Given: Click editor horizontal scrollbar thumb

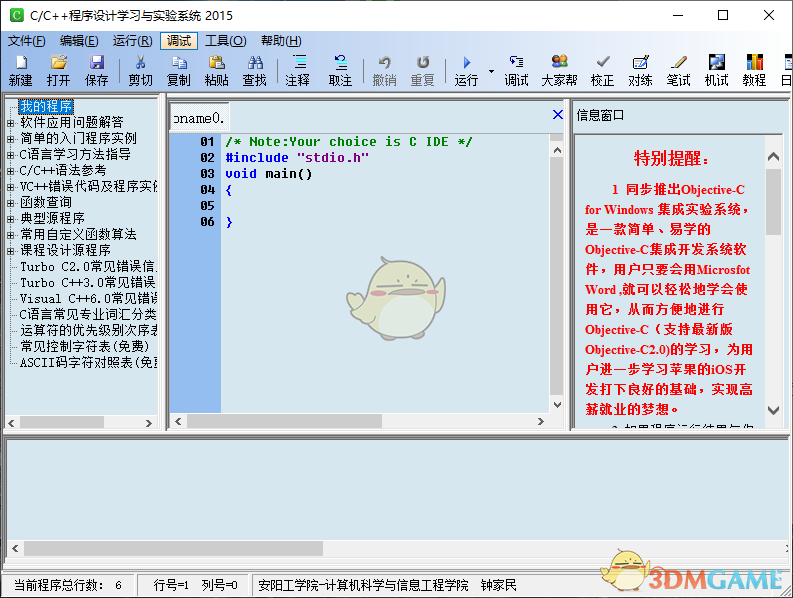Looking at the screenshot, I should click(284, 421).
